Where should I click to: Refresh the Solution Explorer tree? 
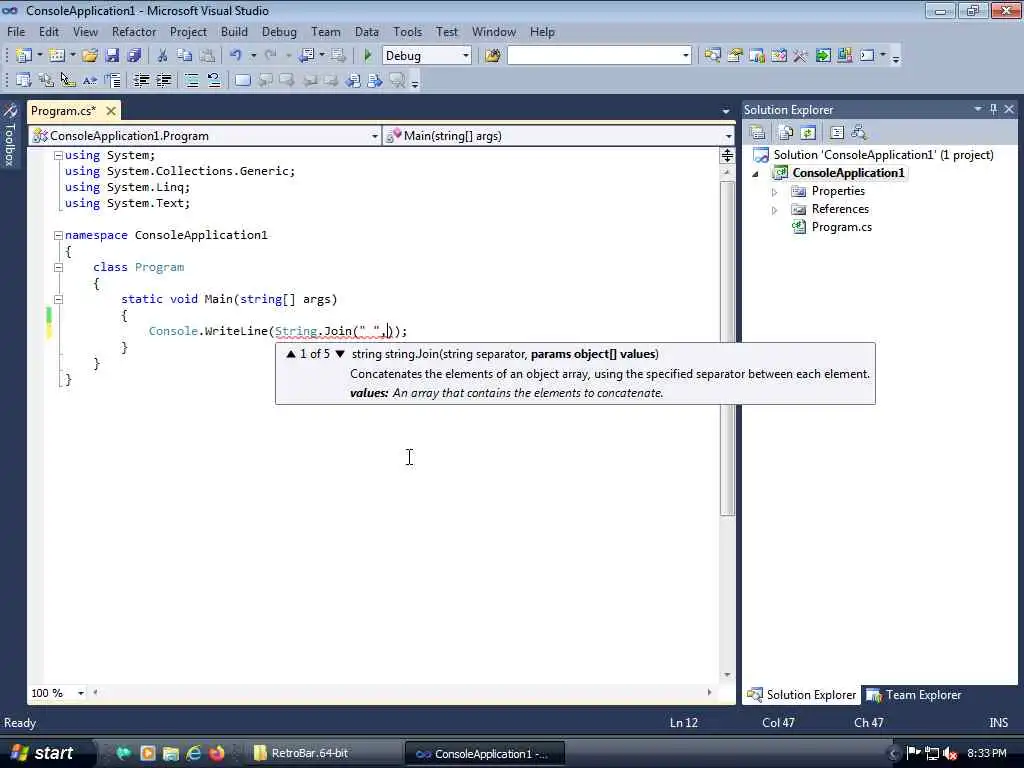pyautogui.click(x=808, y=133)
